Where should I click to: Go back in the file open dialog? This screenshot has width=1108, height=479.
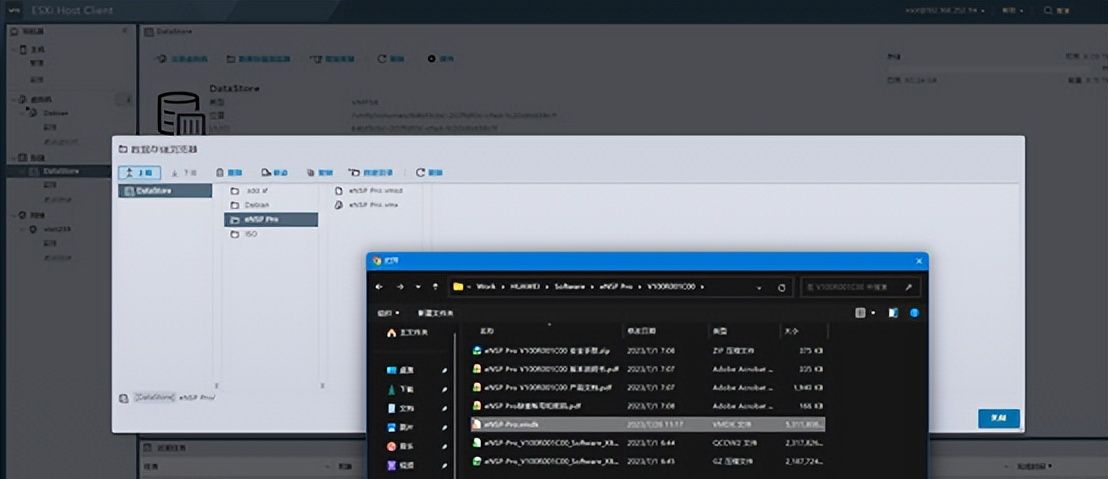(379, 287)
